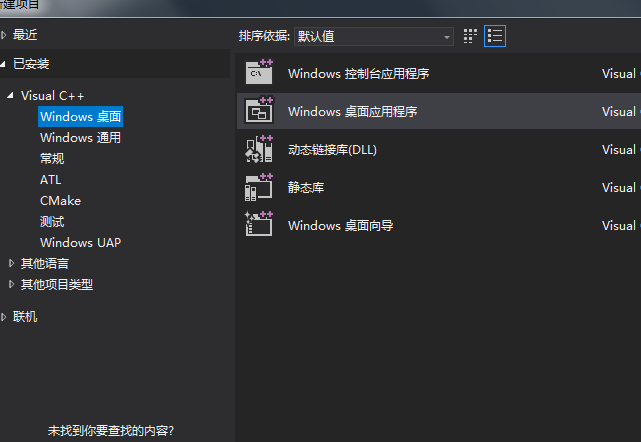
Task: Select the 动态链接库(DLL) template icon
Action: pos(259,149)
